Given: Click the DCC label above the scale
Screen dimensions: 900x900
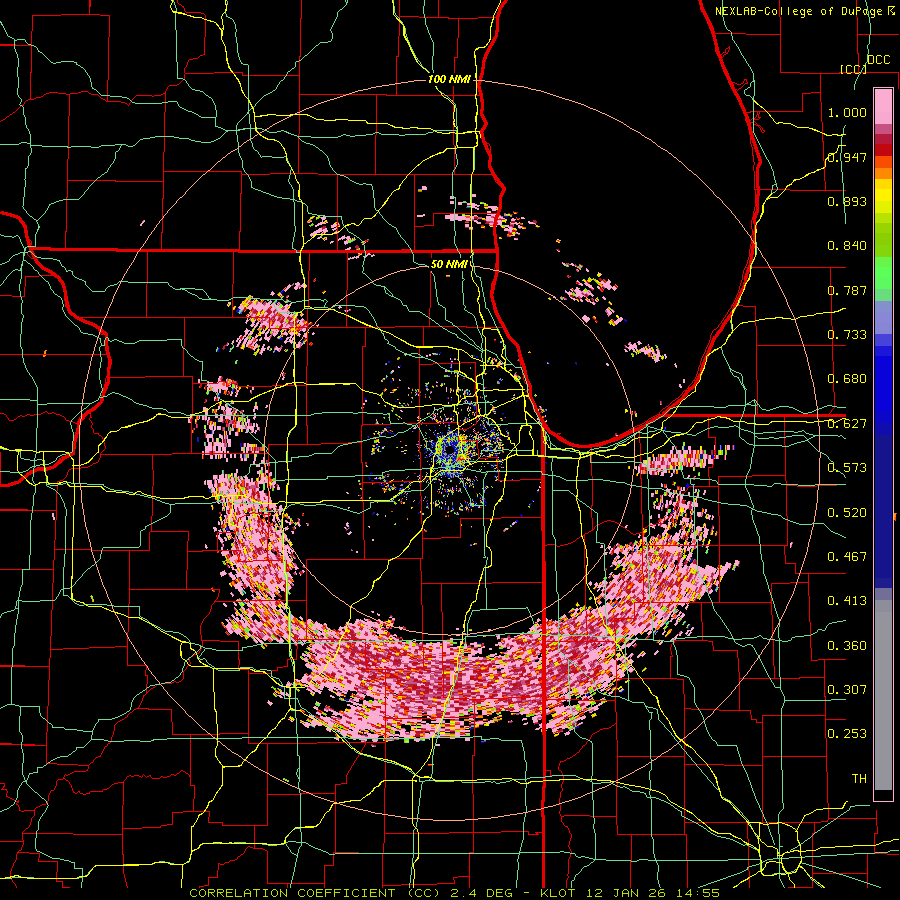Looking at the screenshot, I should (878, 60).
